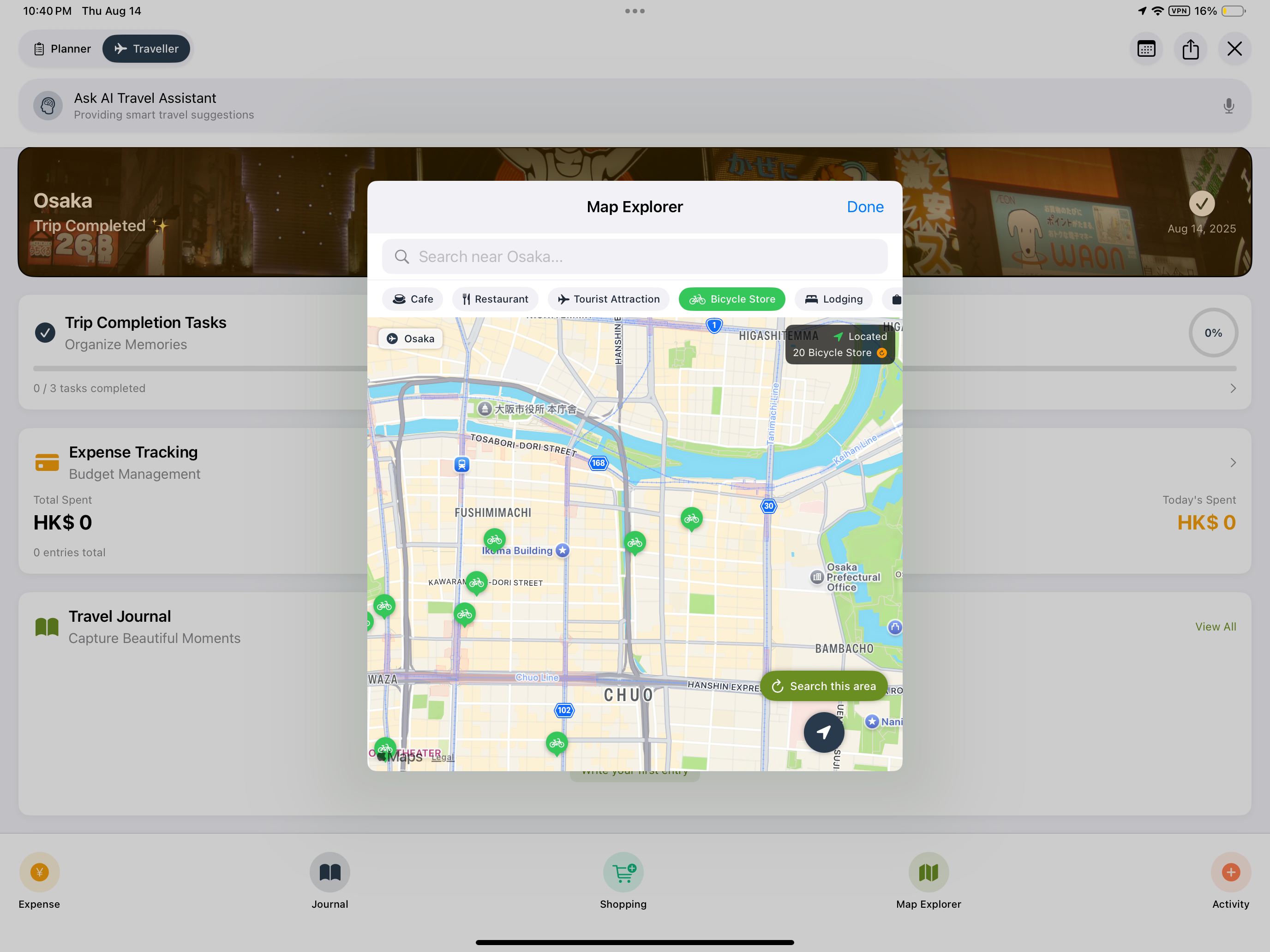The width and height of the screenshot is (1270, 952).
Task: Tap Expense Tracking card icon
Action: [47, 462]
